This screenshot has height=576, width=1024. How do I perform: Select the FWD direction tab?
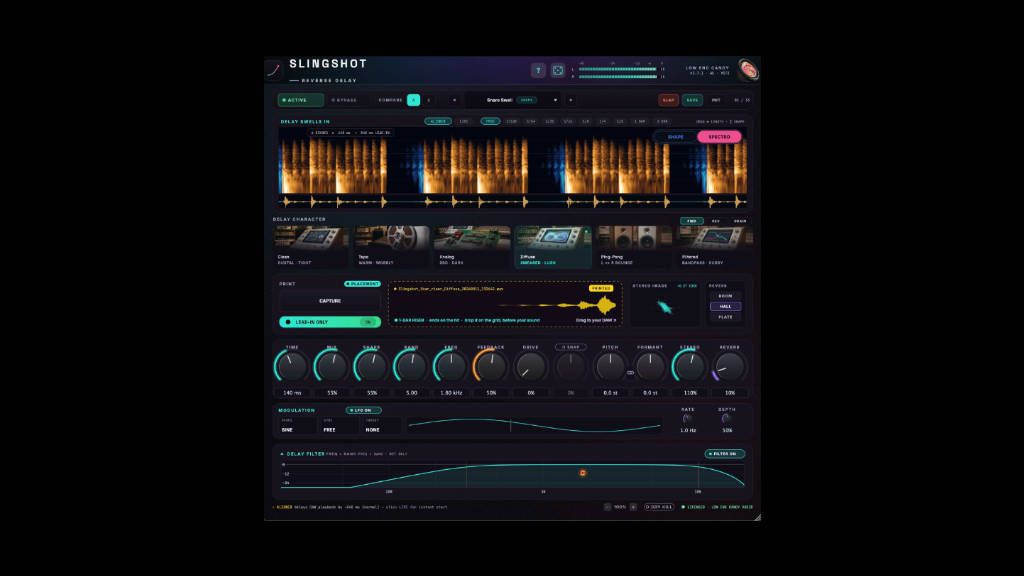pyautogui.click(x=692, y=221)
